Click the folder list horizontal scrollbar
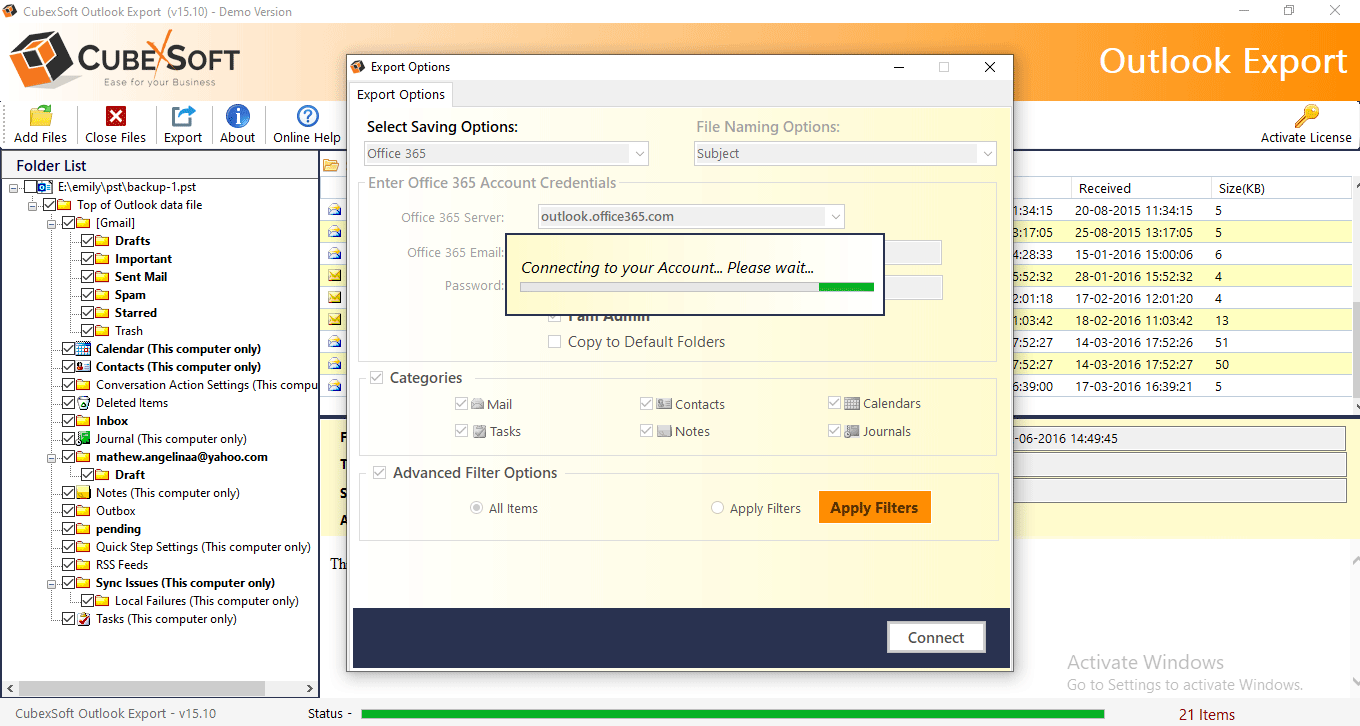1360x726 pixels. click(x=160, y=689)
